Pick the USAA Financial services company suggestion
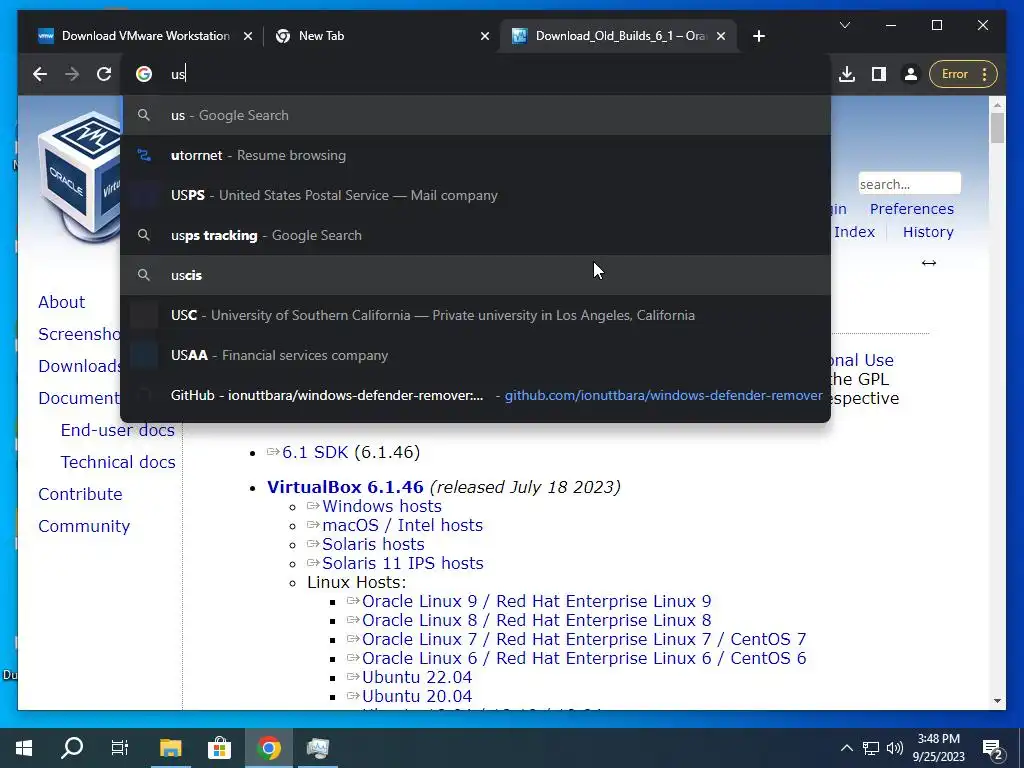This screenshot has width=1024, height=768. point(475,355)
